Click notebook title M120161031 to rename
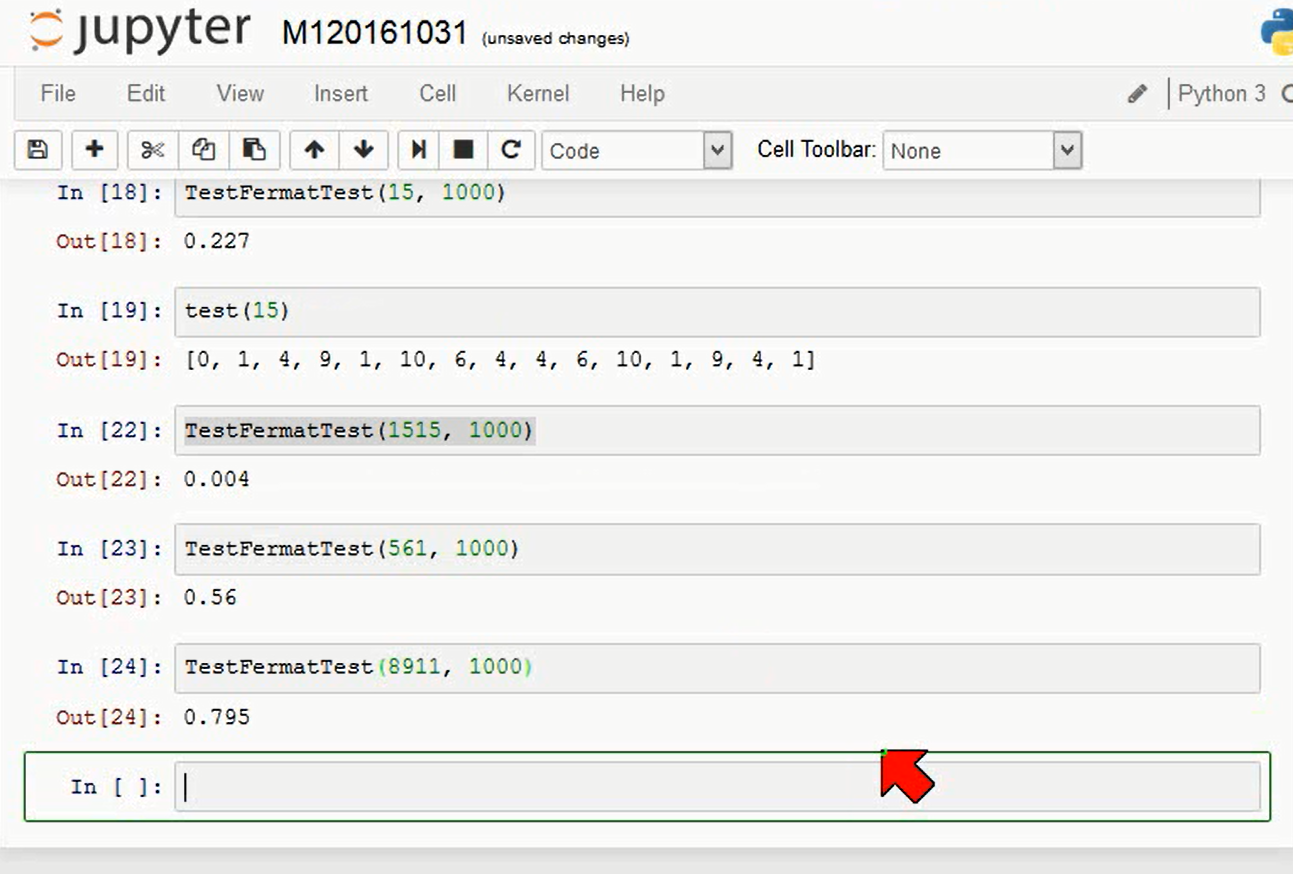The height and width of the screenshot is (874, 1293). coord(375,34)
